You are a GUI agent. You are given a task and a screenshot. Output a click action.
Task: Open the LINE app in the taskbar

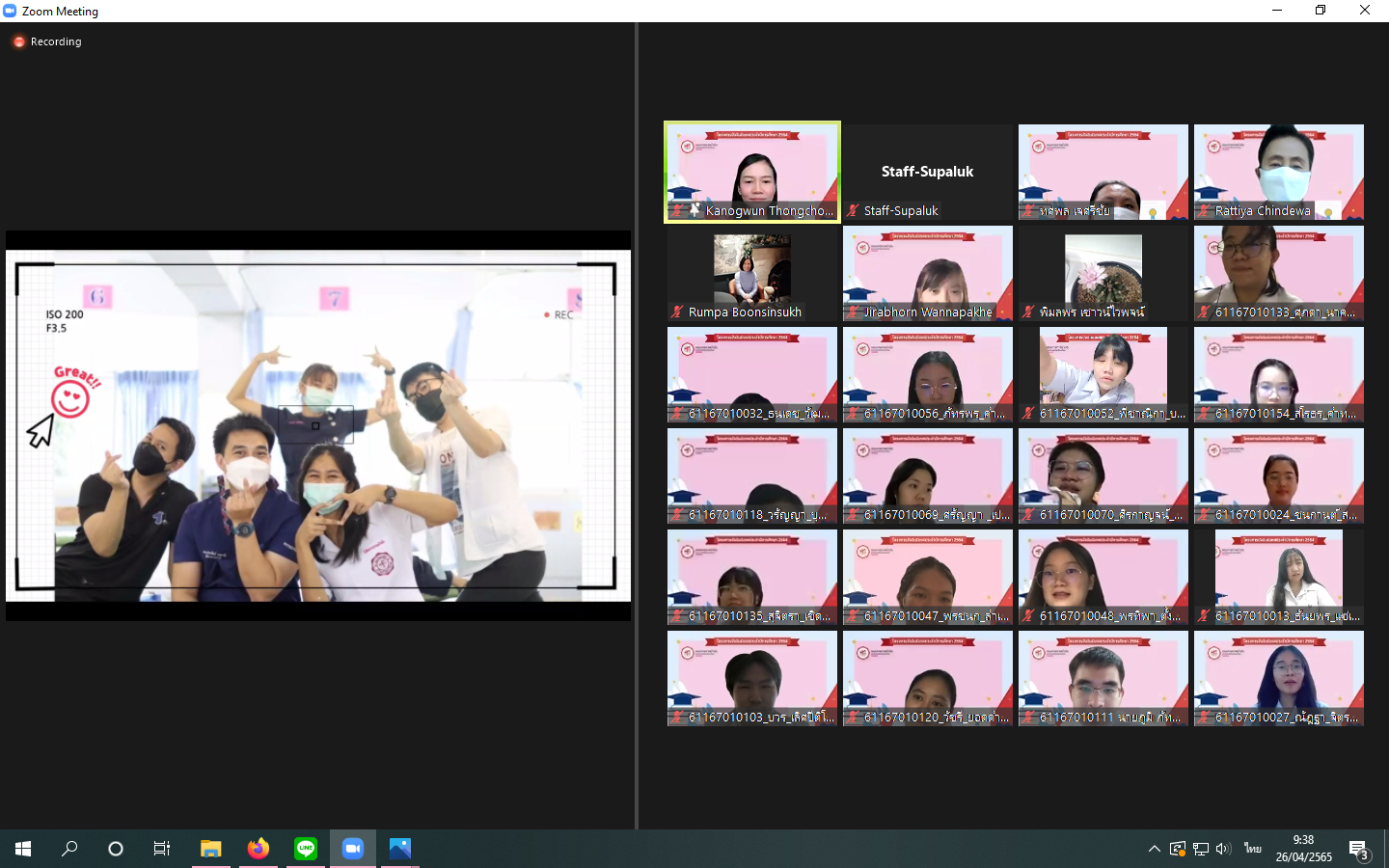pyautogui.click(x=306, y=849)
